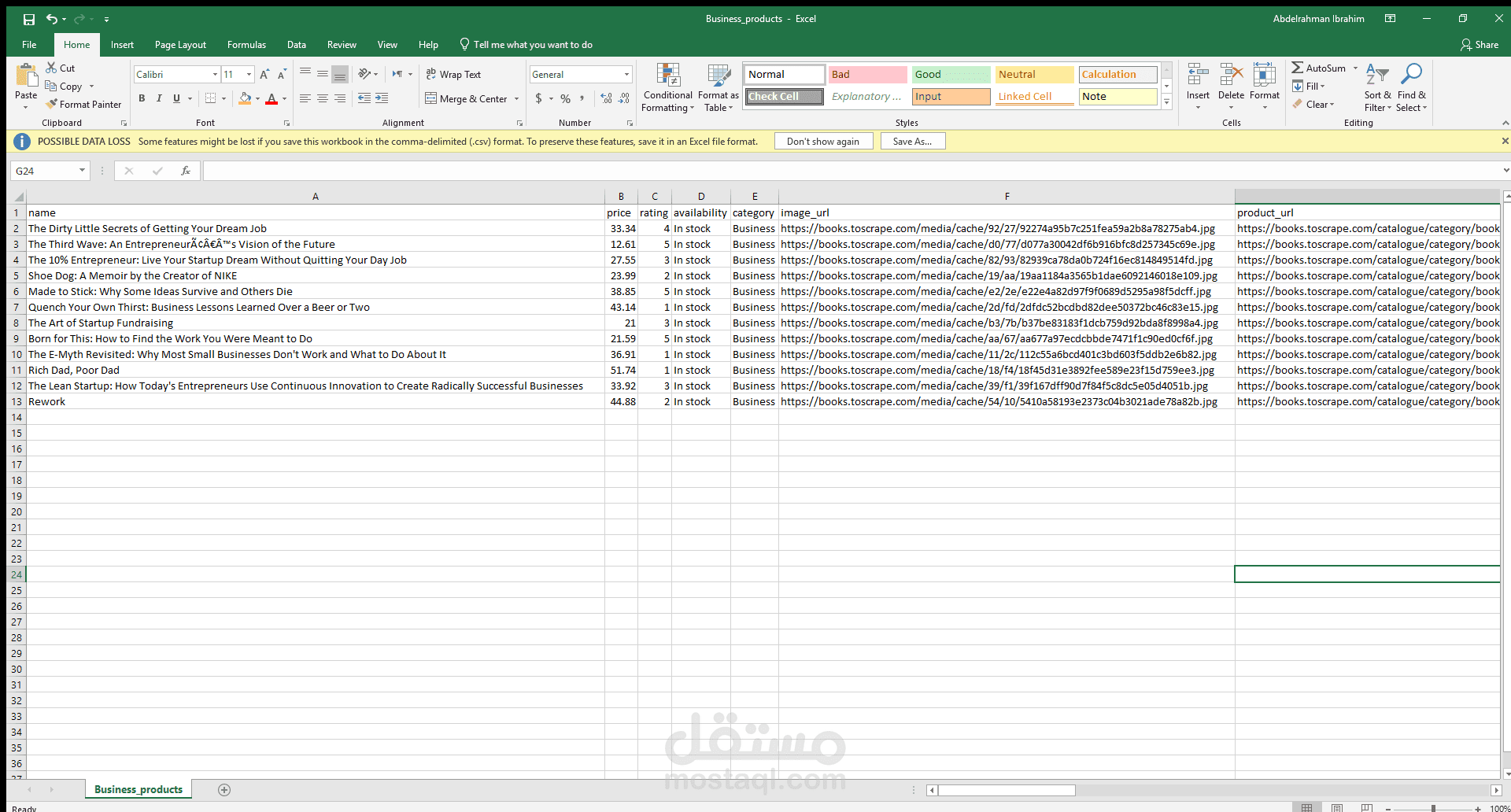Screen dimensions: 1511x812
Task: Select the Business_products sheet tab
Action: coord(139,789)
